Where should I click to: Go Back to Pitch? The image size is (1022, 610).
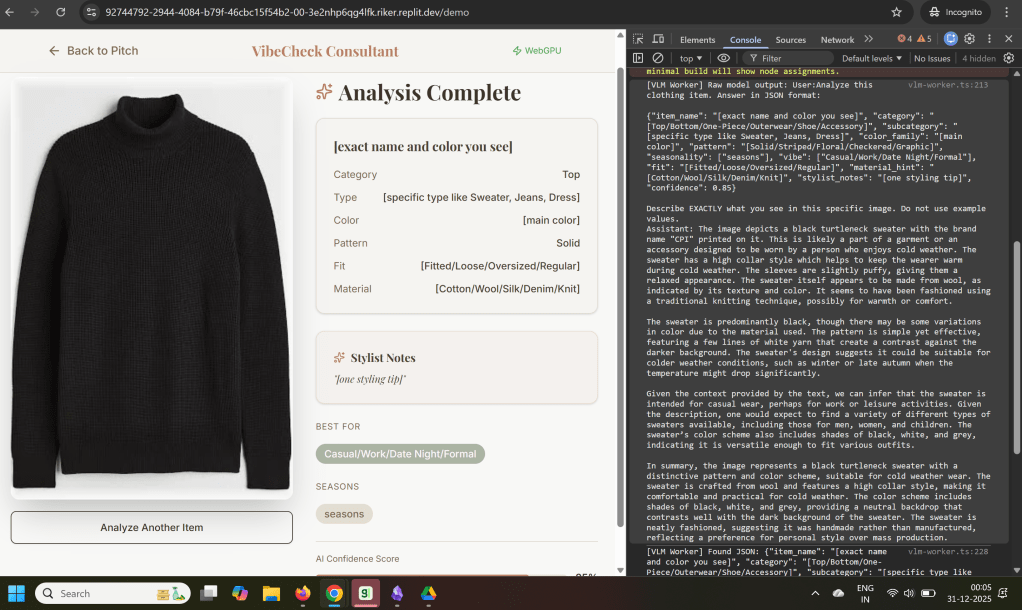(93, 51)
